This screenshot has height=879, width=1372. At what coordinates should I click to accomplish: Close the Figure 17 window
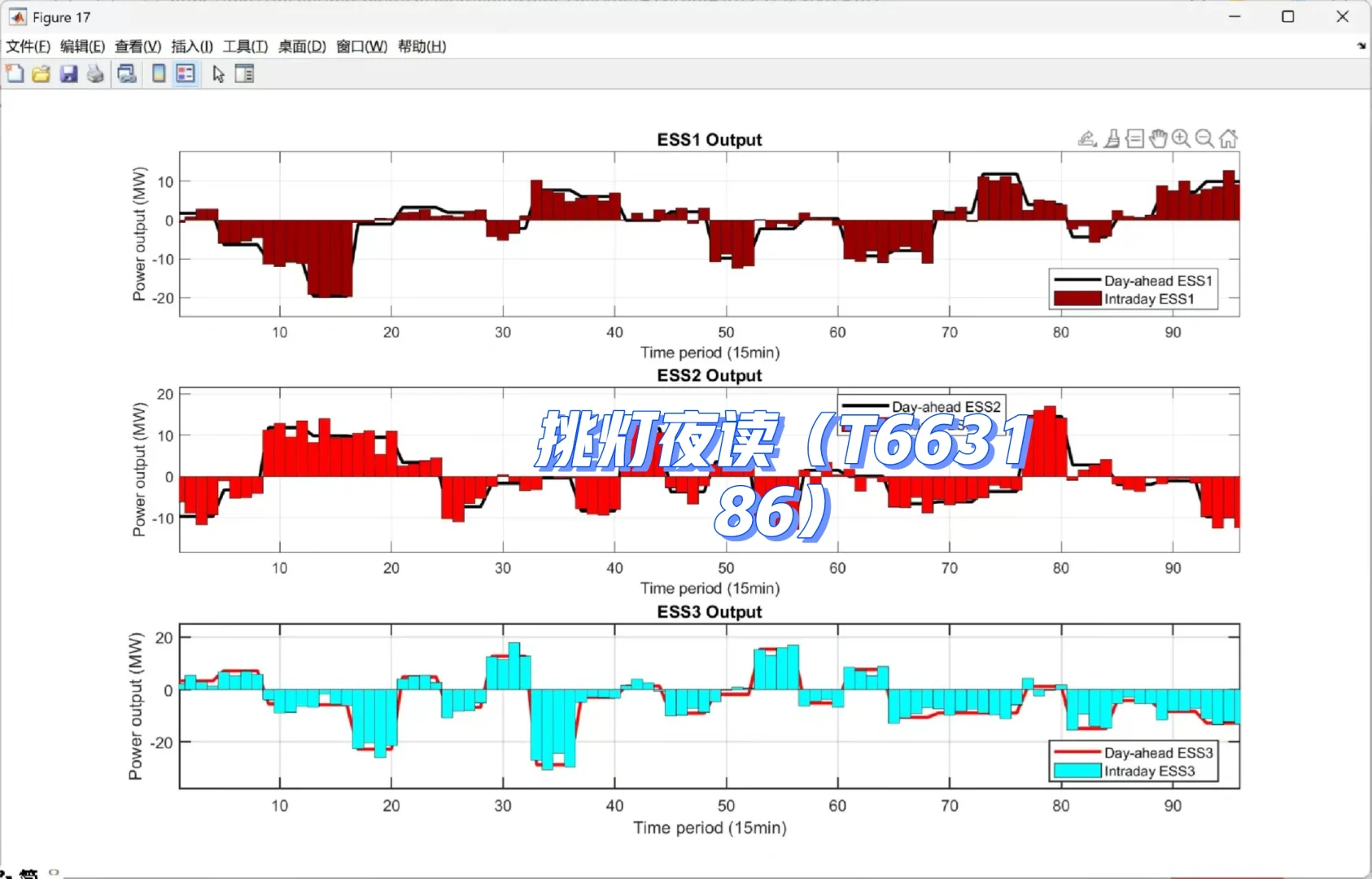pos(1343,16)
